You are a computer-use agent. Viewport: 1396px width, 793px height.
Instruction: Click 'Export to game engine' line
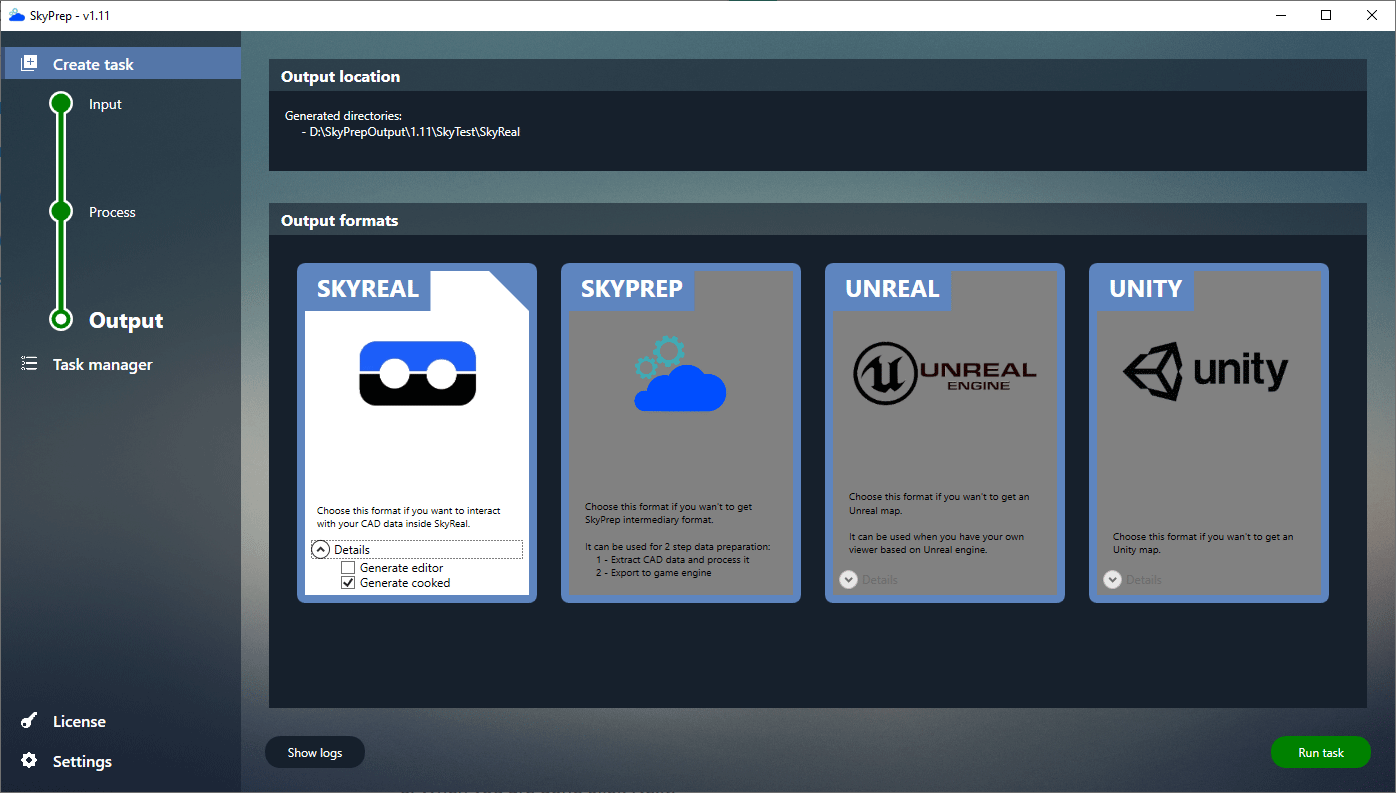[x=653, y=573]
